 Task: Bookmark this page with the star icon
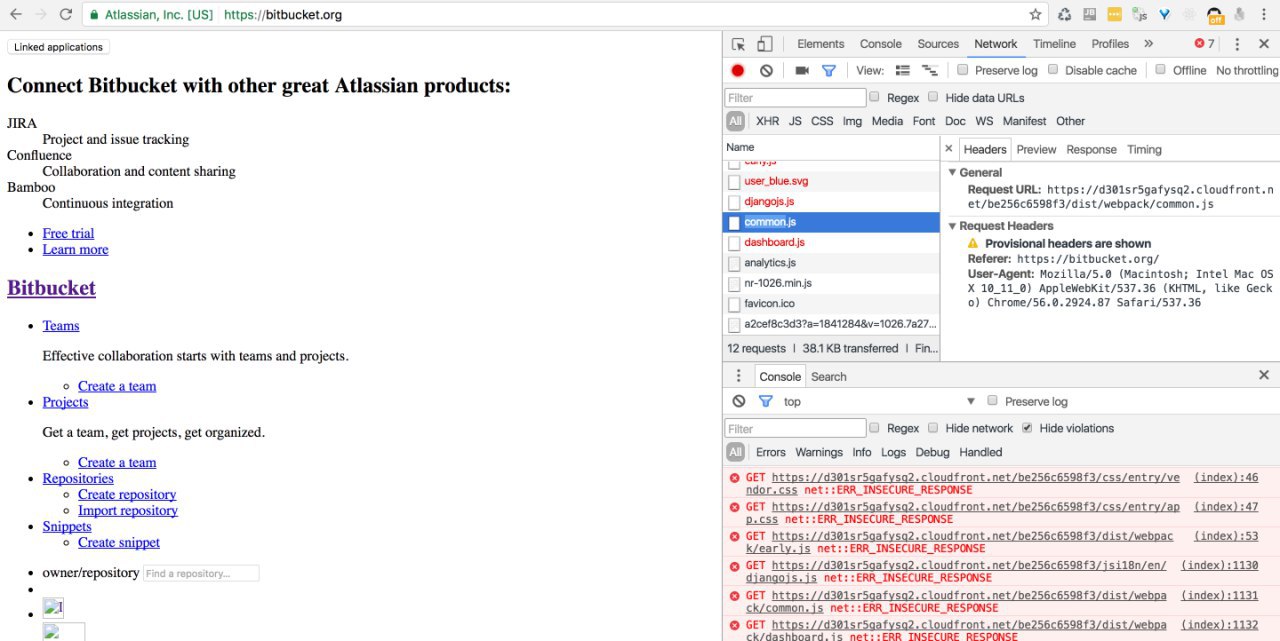[1036, 15]
